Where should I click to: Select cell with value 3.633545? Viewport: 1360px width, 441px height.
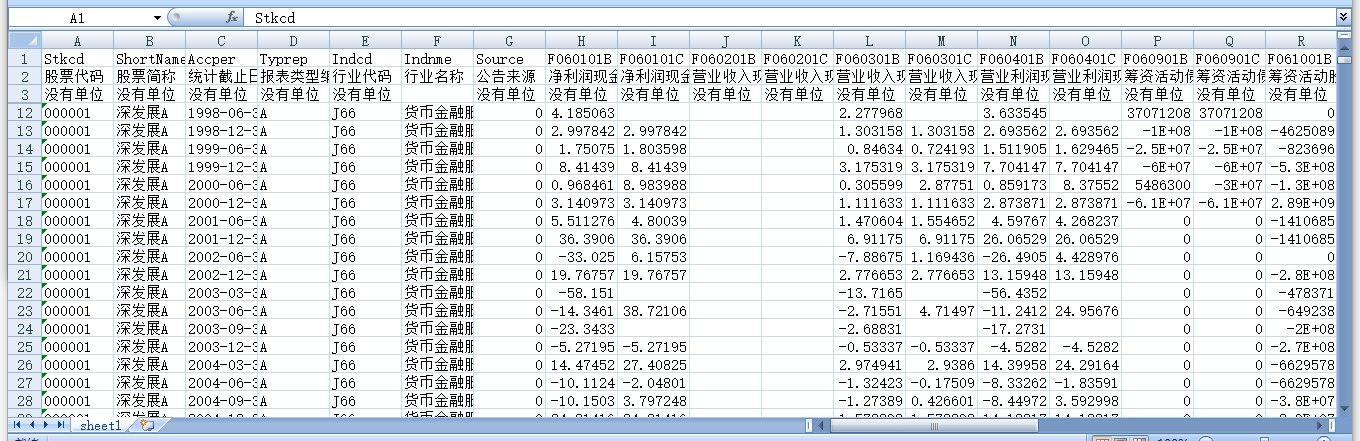tap(1013, 113)
